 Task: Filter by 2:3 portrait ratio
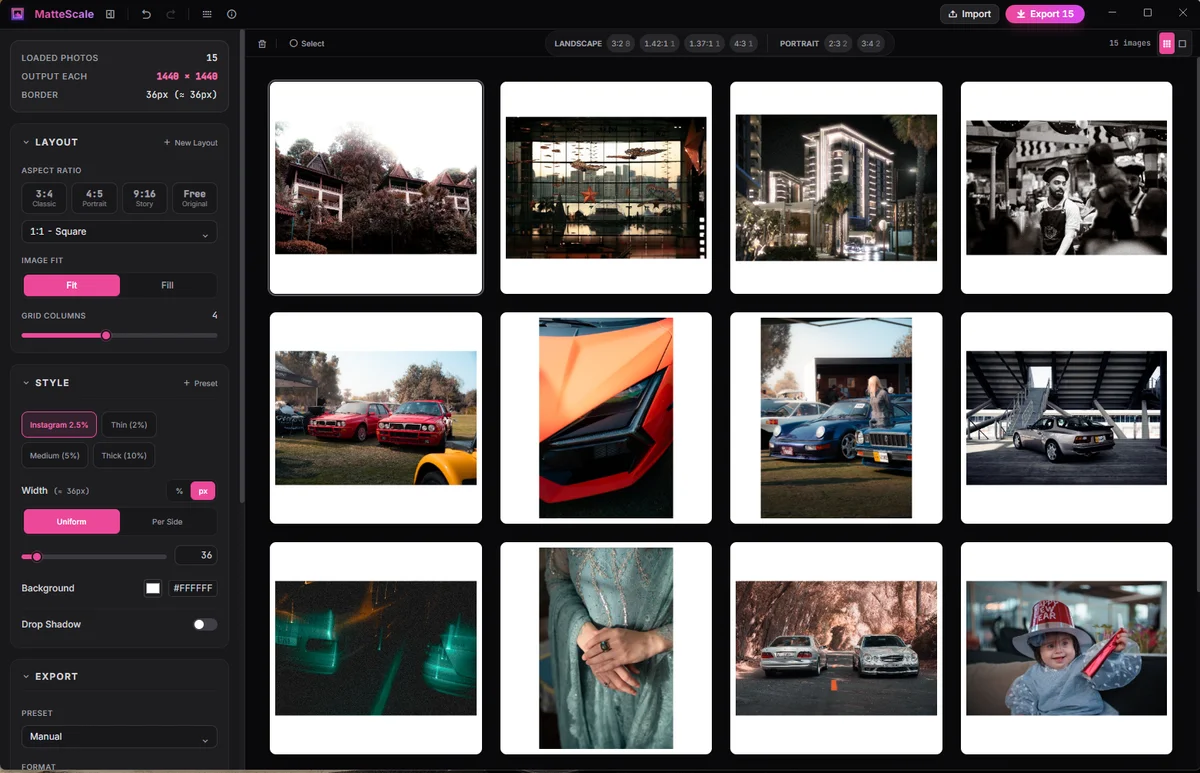point(838,44)
